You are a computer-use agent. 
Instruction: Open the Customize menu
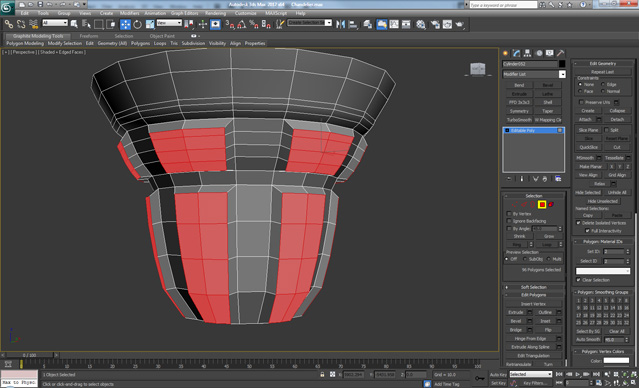(x=246, y=13)
